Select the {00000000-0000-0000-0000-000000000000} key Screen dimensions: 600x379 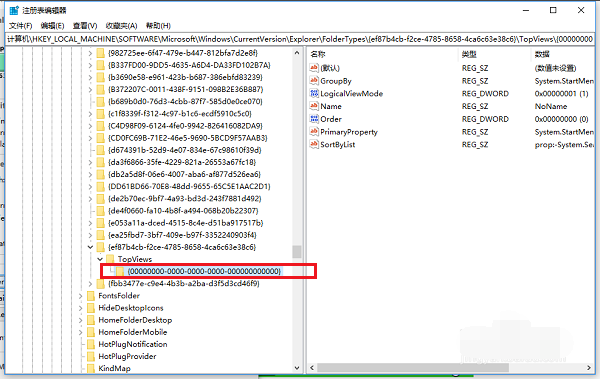tap(204, 271)
